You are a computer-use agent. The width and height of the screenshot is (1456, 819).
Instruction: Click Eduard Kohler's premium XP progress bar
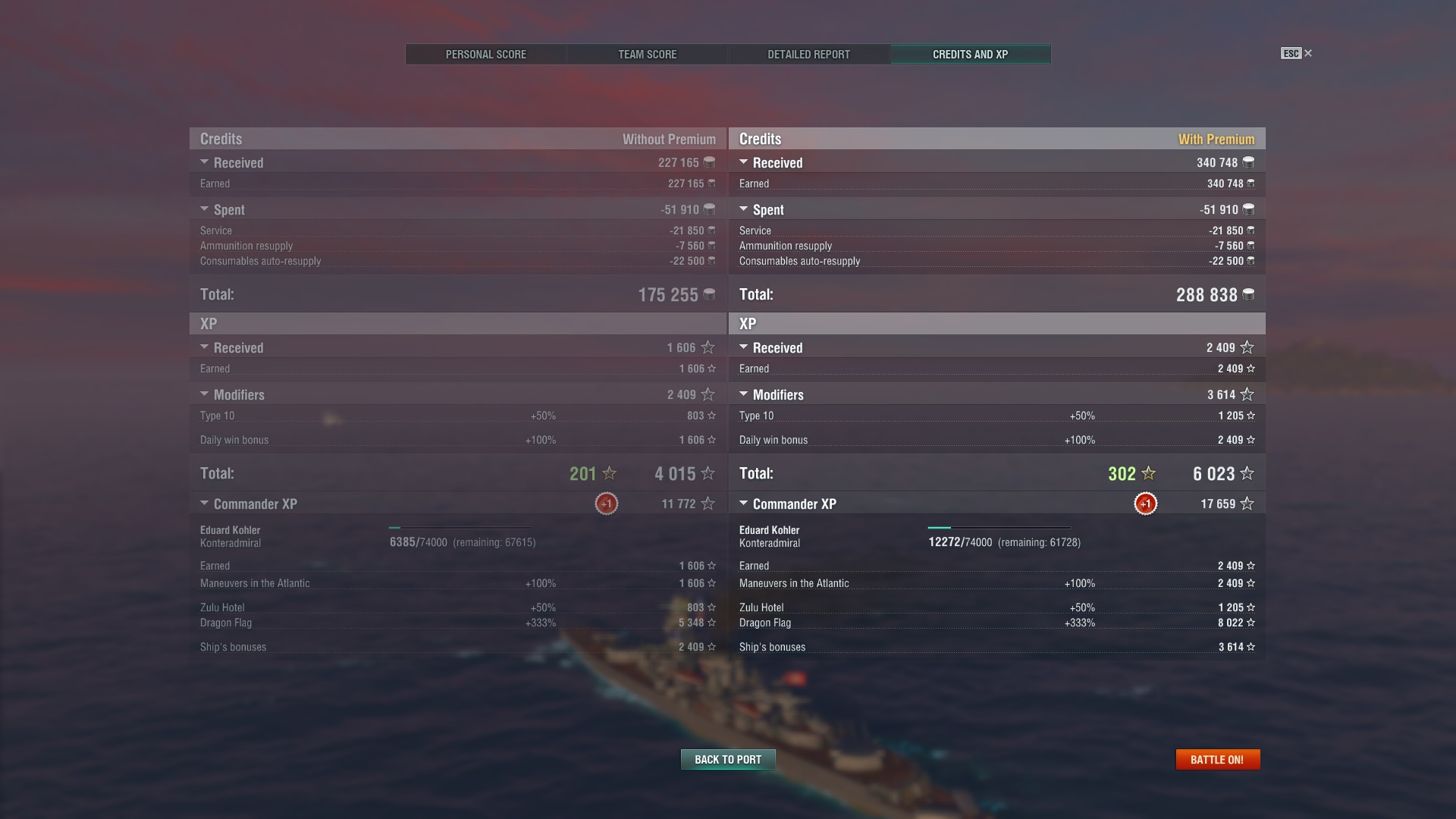click(999, 528)
